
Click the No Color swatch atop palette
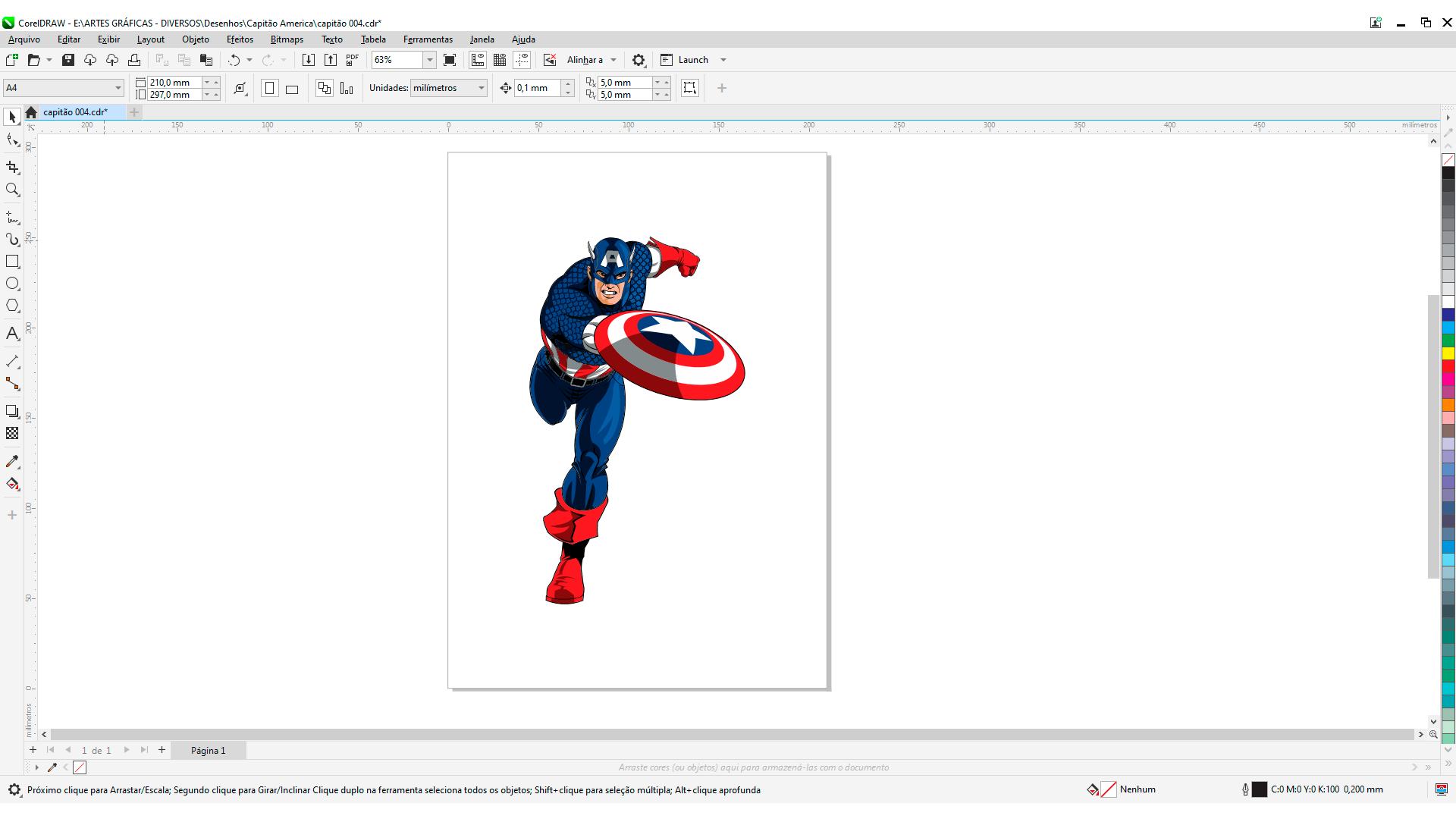coord(1448,160)
